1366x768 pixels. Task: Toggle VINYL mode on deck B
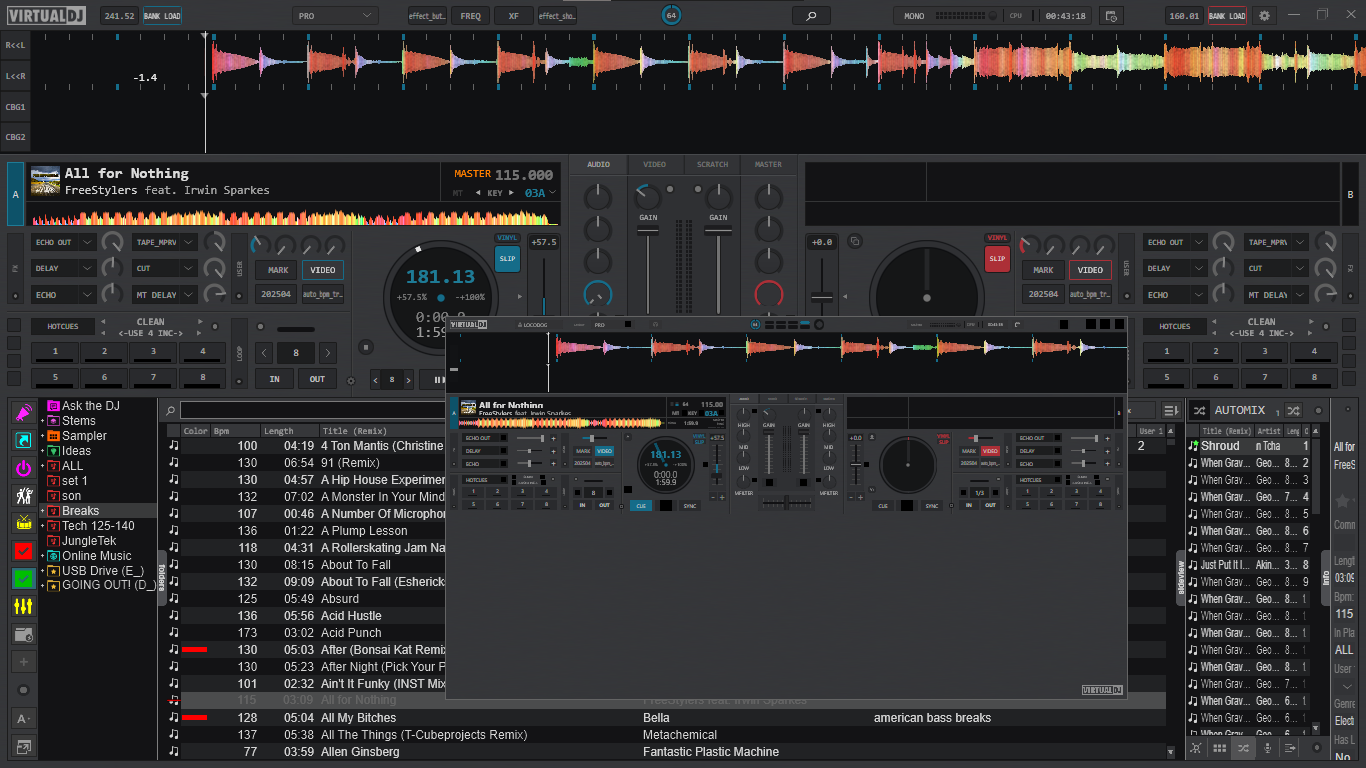(x=997, y=238)
